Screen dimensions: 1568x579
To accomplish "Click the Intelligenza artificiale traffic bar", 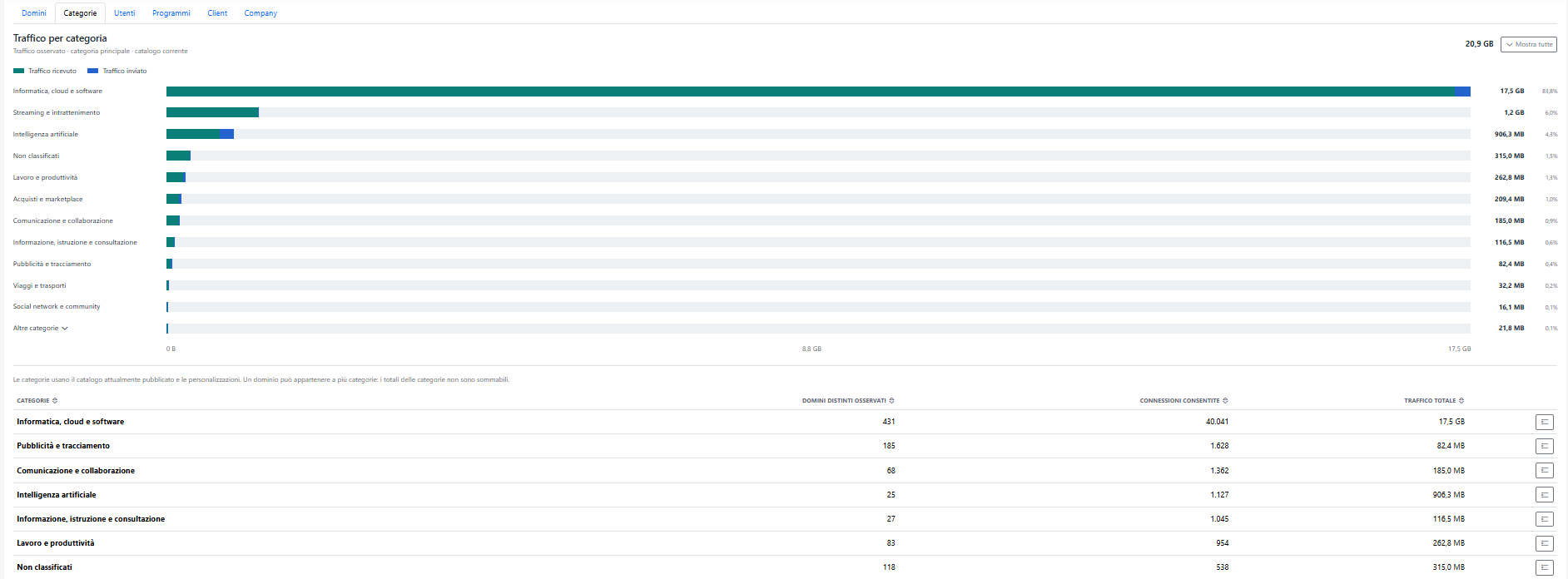I will 200,134.
